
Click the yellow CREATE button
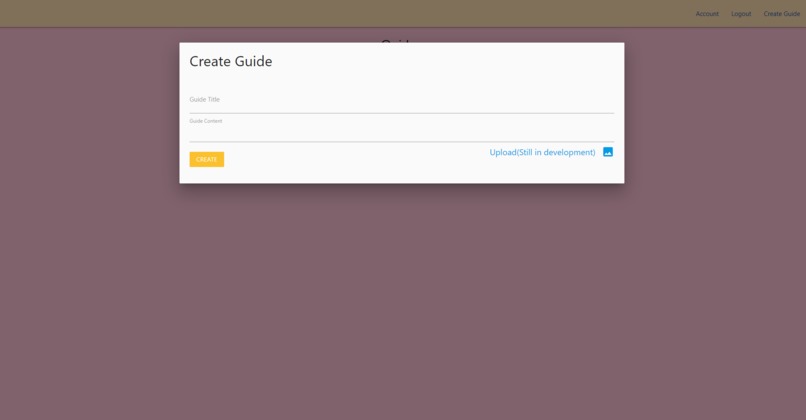(x=207, y=159)
